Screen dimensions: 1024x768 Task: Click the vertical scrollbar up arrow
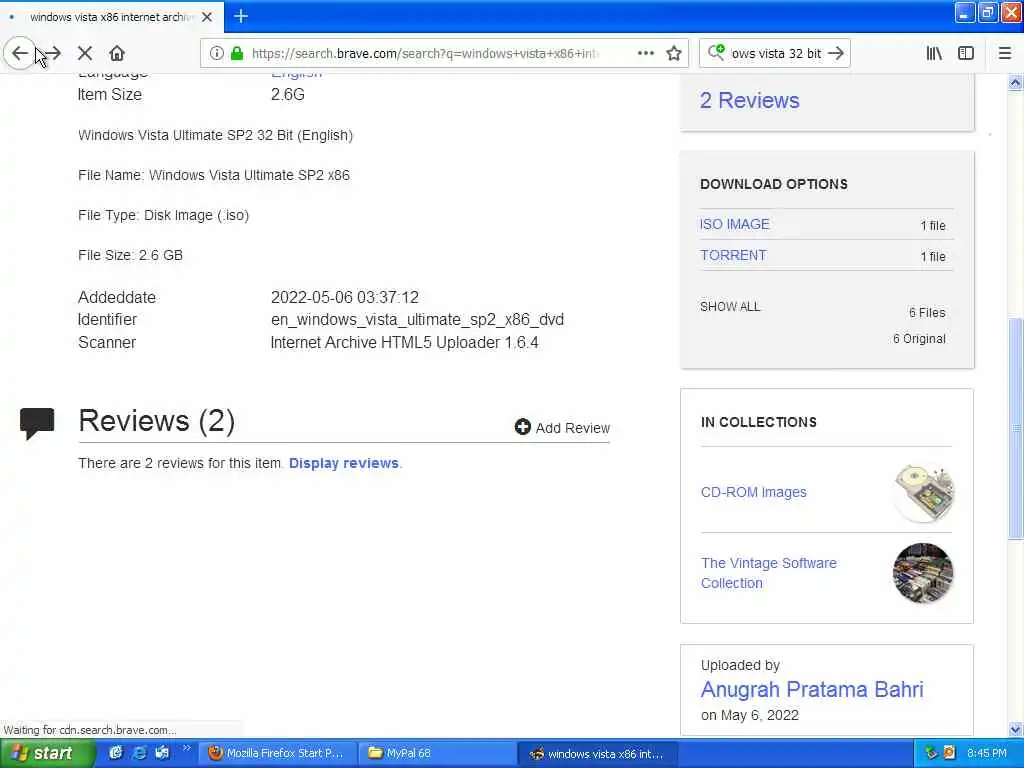click(1016, 82)
